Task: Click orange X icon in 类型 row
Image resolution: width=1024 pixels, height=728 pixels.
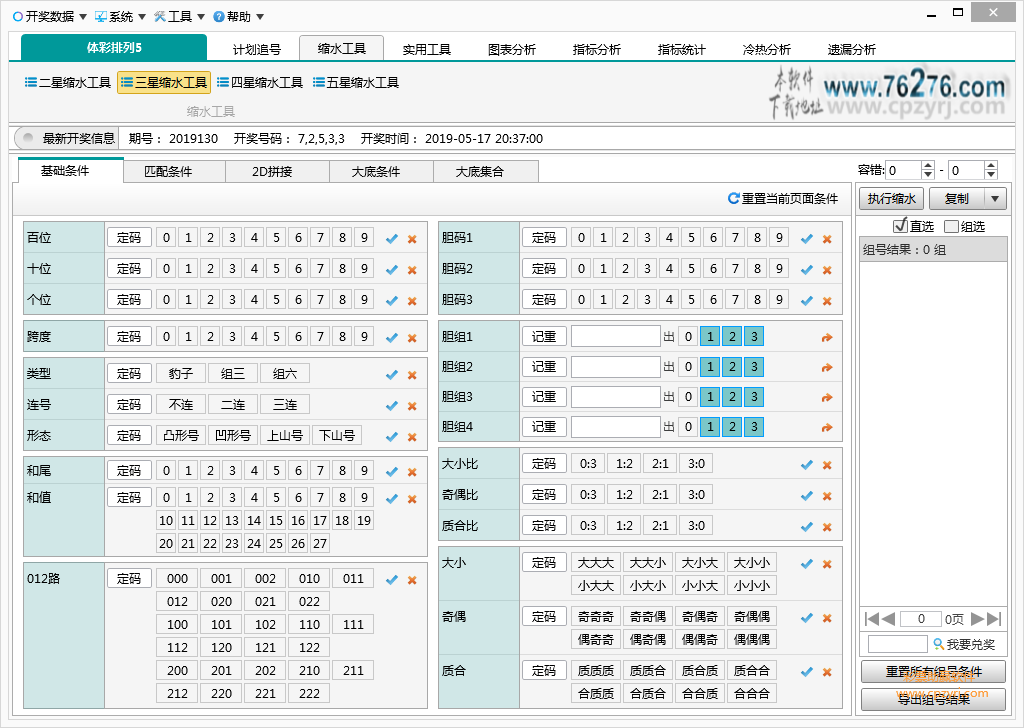Action: (412, 375)
